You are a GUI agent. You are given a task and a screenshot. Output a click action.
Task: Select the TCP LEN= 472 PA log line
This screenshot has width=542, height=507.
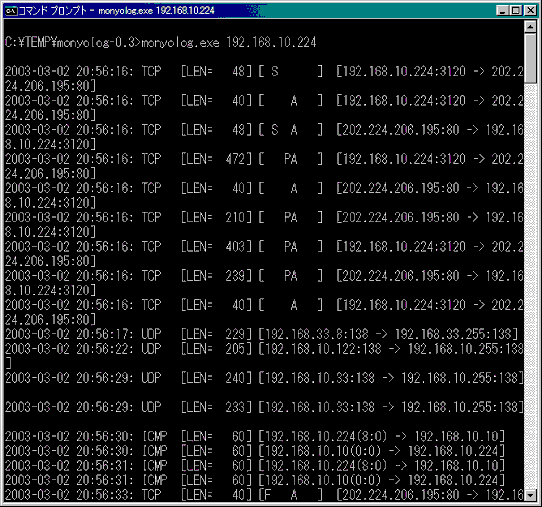(x=264, y=166)
